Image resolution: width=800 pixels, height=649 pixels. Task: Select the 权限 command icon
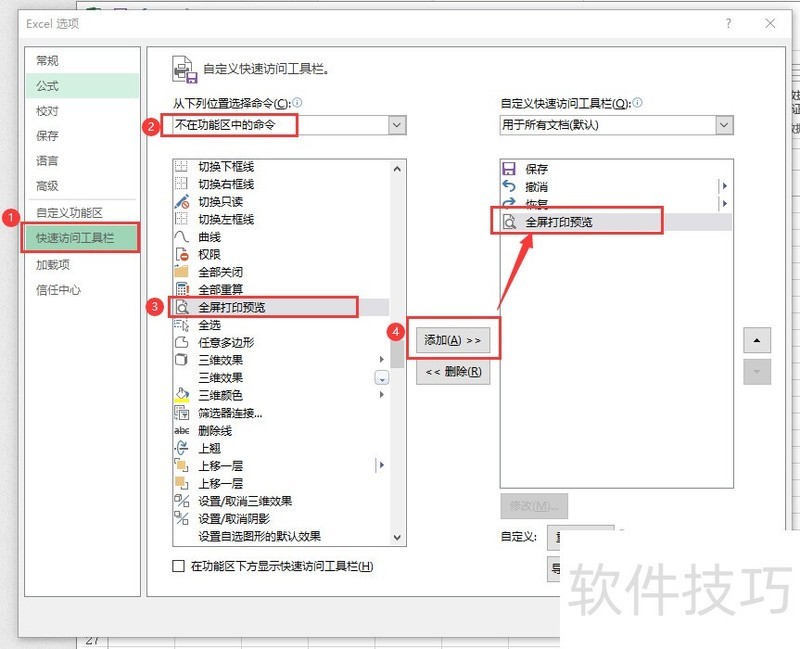pyautogui.click(x=215, y=254)
